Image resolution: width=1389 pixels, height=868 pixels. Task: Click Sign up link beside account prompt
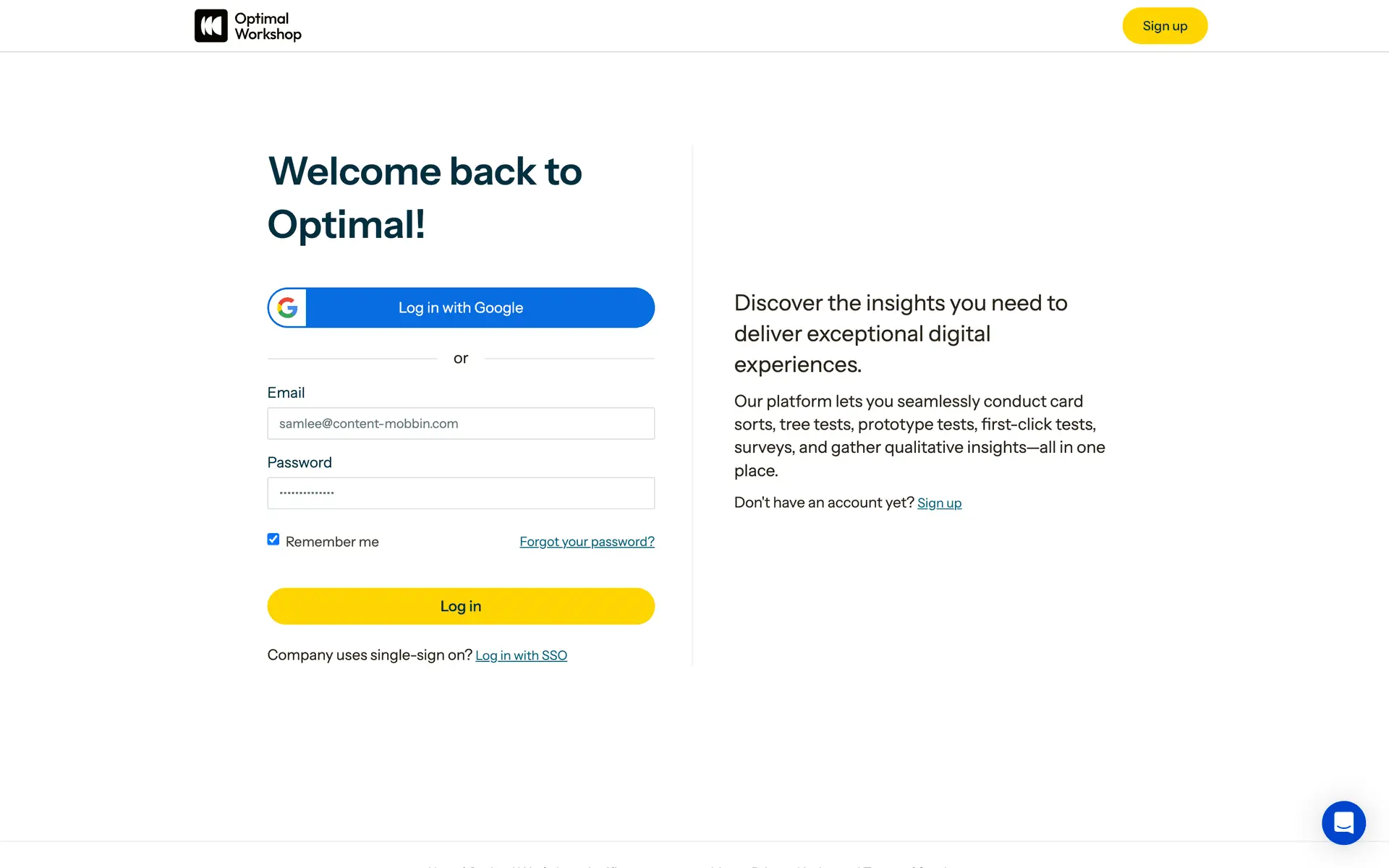[939, 503]
